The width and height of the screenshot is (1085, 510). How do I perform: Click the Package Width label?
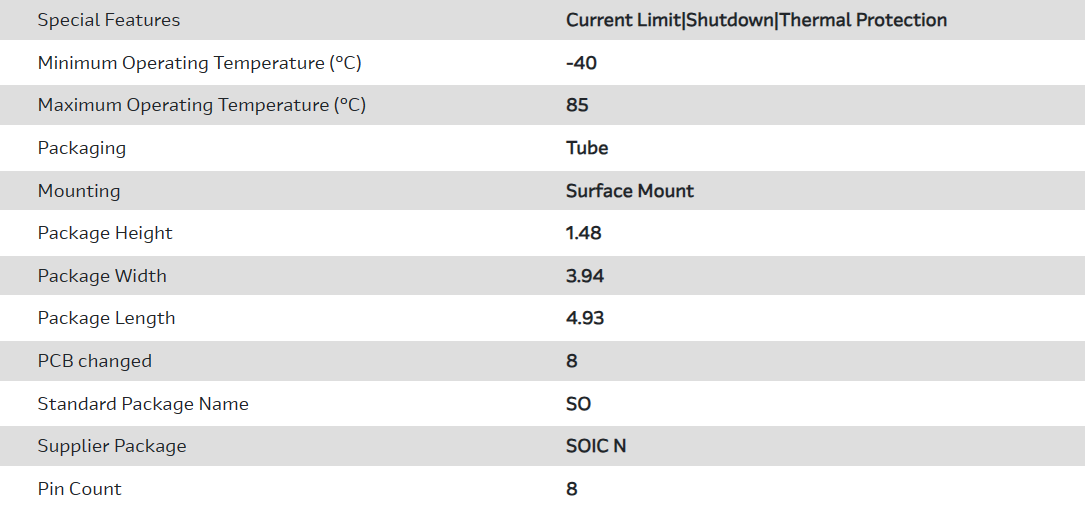click(x=102, y=276)
